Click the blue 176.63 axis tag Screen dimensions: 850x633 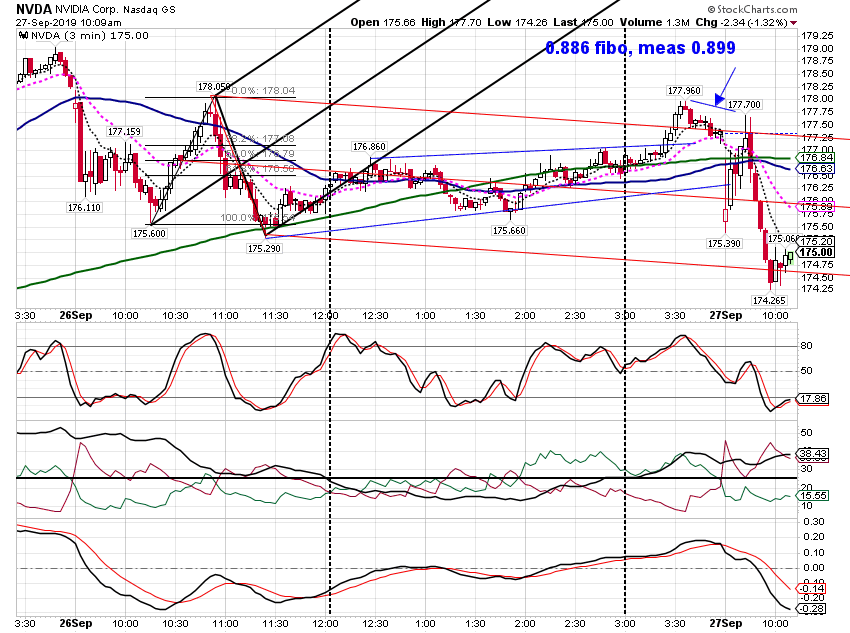coord(816,169)
